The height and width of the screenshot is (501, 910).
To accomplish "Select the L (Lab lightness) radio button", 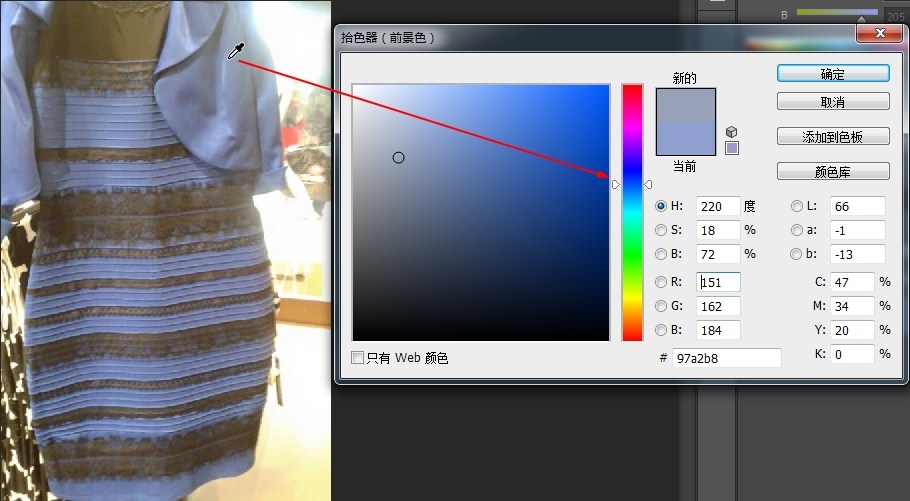I will 797,206.
